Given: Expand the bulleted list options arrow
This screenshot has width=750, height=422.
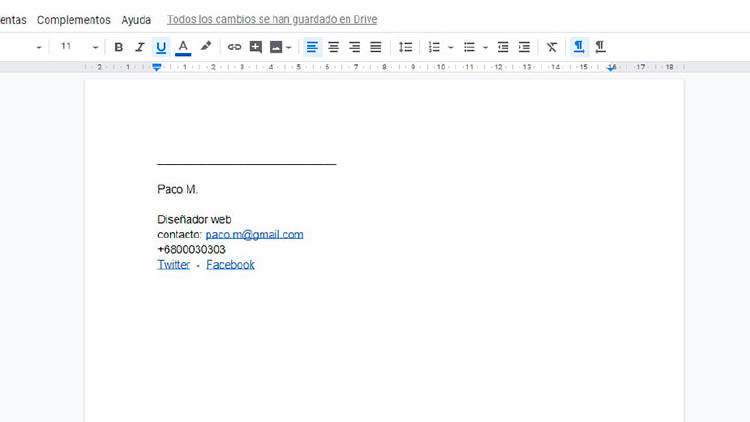Looking at the screenshot, I should pos(486,47).
